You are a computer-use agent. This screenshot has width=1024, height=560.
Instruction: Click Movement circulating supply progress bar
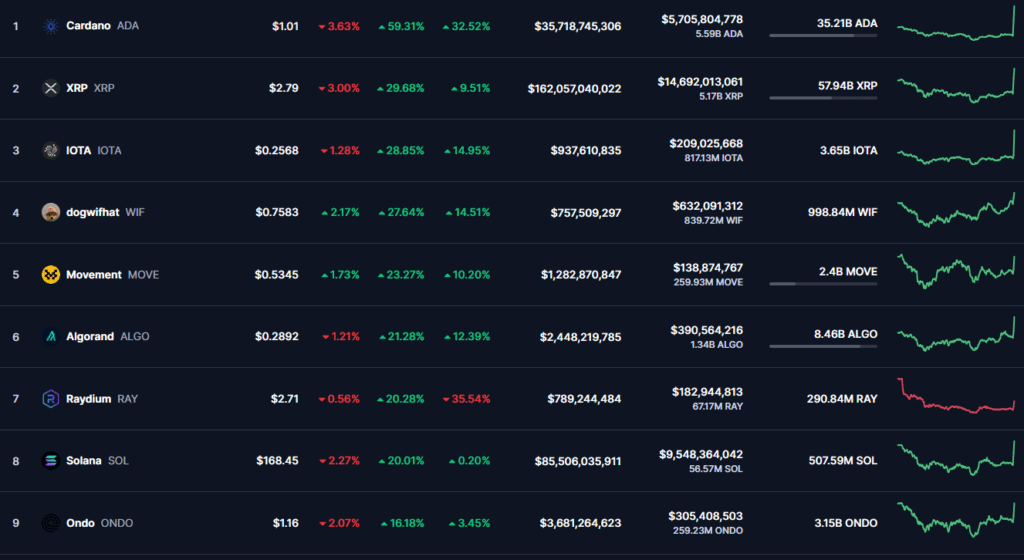[x=823, y=284]
